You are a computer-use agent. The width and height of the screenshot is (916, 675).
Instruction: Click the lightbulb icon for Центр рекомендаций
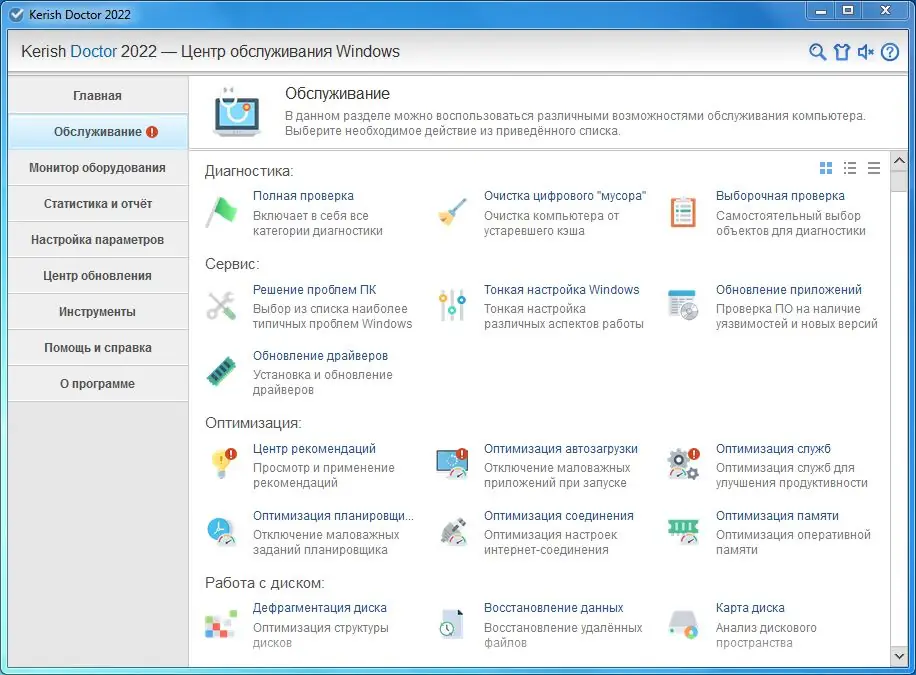click(x=223, y=464)
